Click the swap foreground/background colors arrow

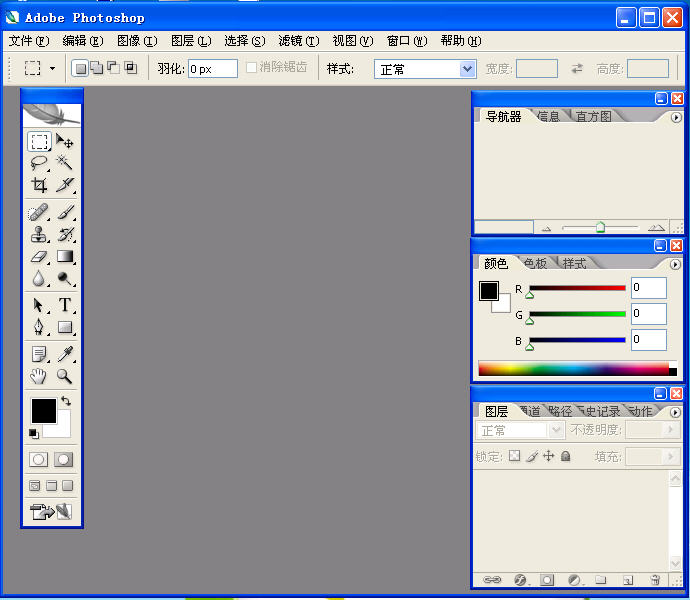[x=66, y=401]
